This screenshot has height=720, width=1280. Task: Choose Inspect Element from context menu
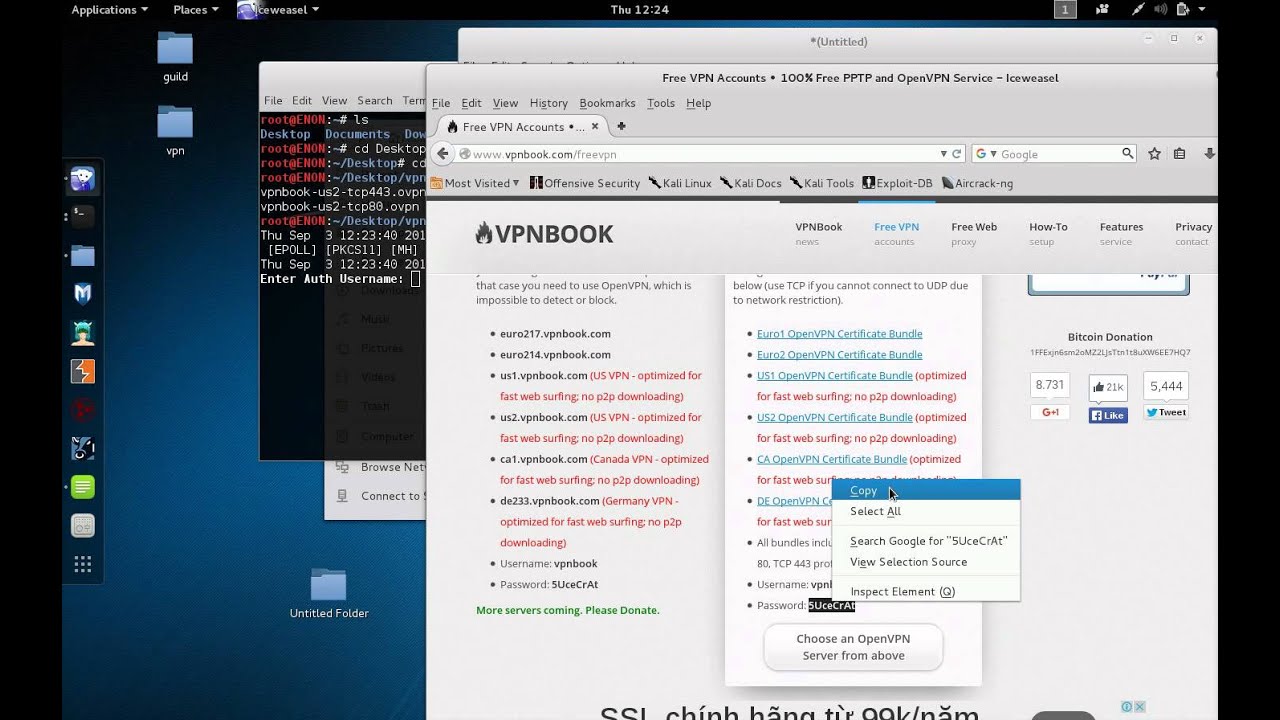[x=926, y=591]
